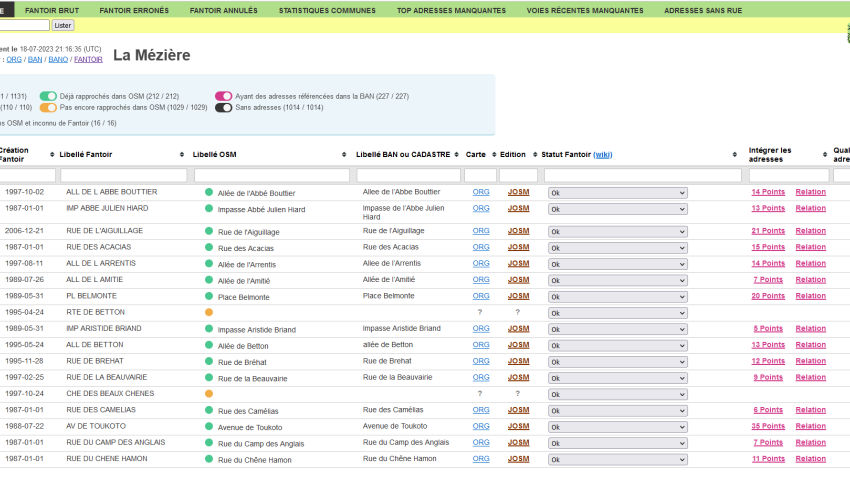This screenshot has height=480, width=850.
Task: Click green status dot for Place Belmonte
Action: (209, 297)
